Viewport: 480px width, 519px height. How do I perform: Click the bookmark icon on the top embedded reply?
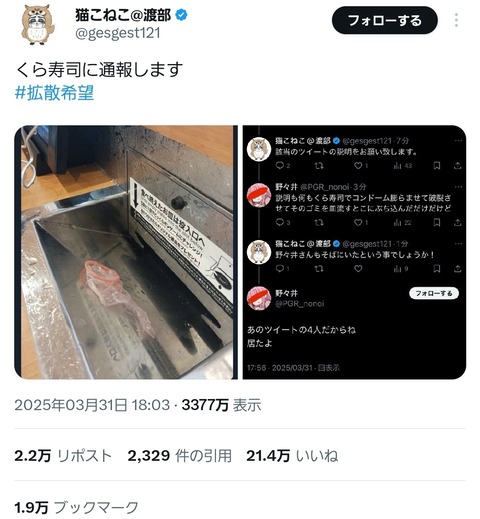pos(437,165)
